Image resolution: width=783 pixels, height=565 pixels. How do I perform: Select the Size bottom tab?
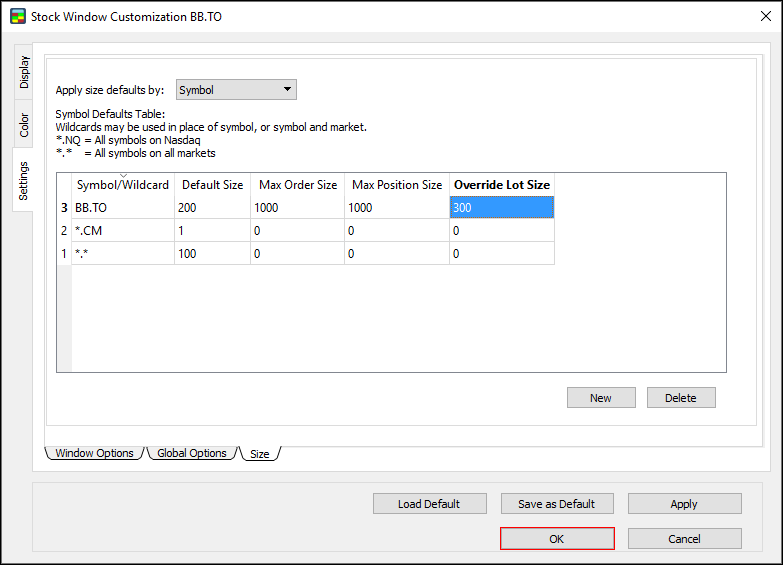[x=260, y=454]
